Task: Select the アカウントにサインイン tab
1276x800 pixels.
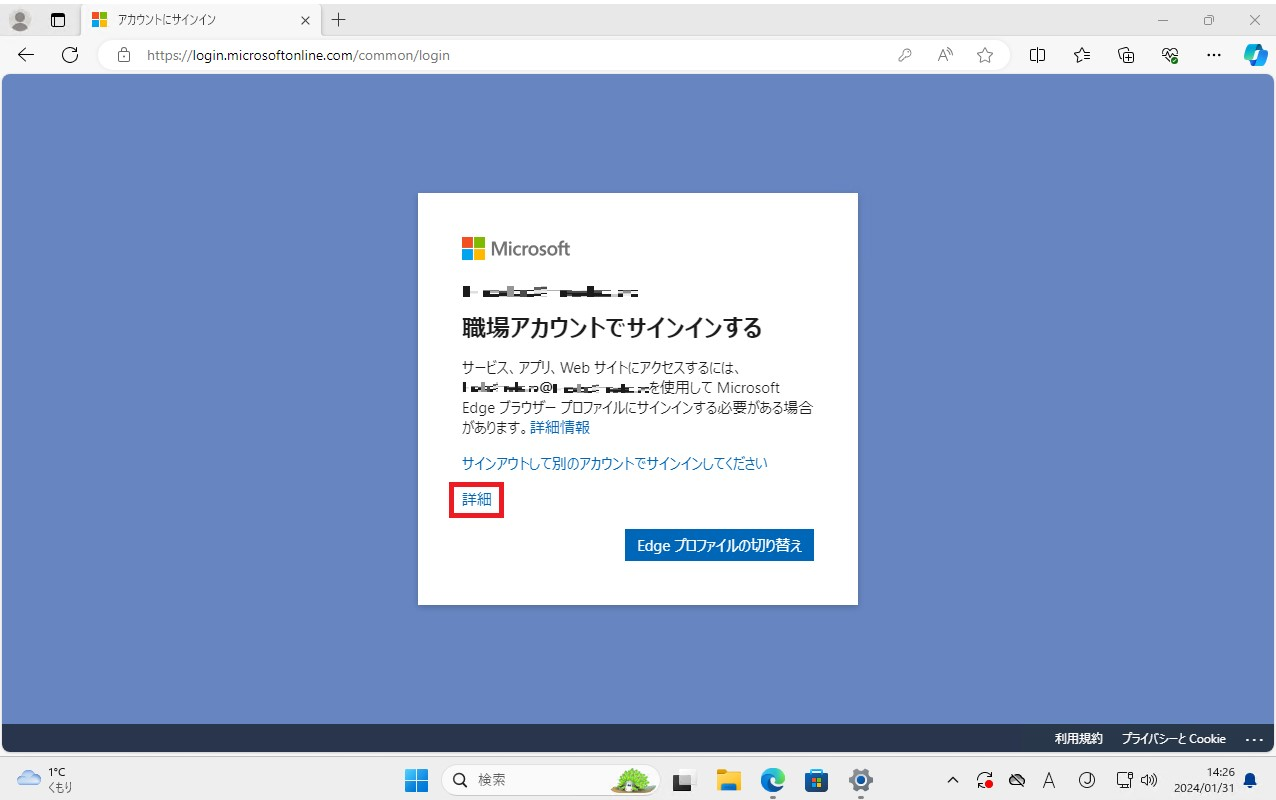Action: pyautogui.click(x=200, y=20)
